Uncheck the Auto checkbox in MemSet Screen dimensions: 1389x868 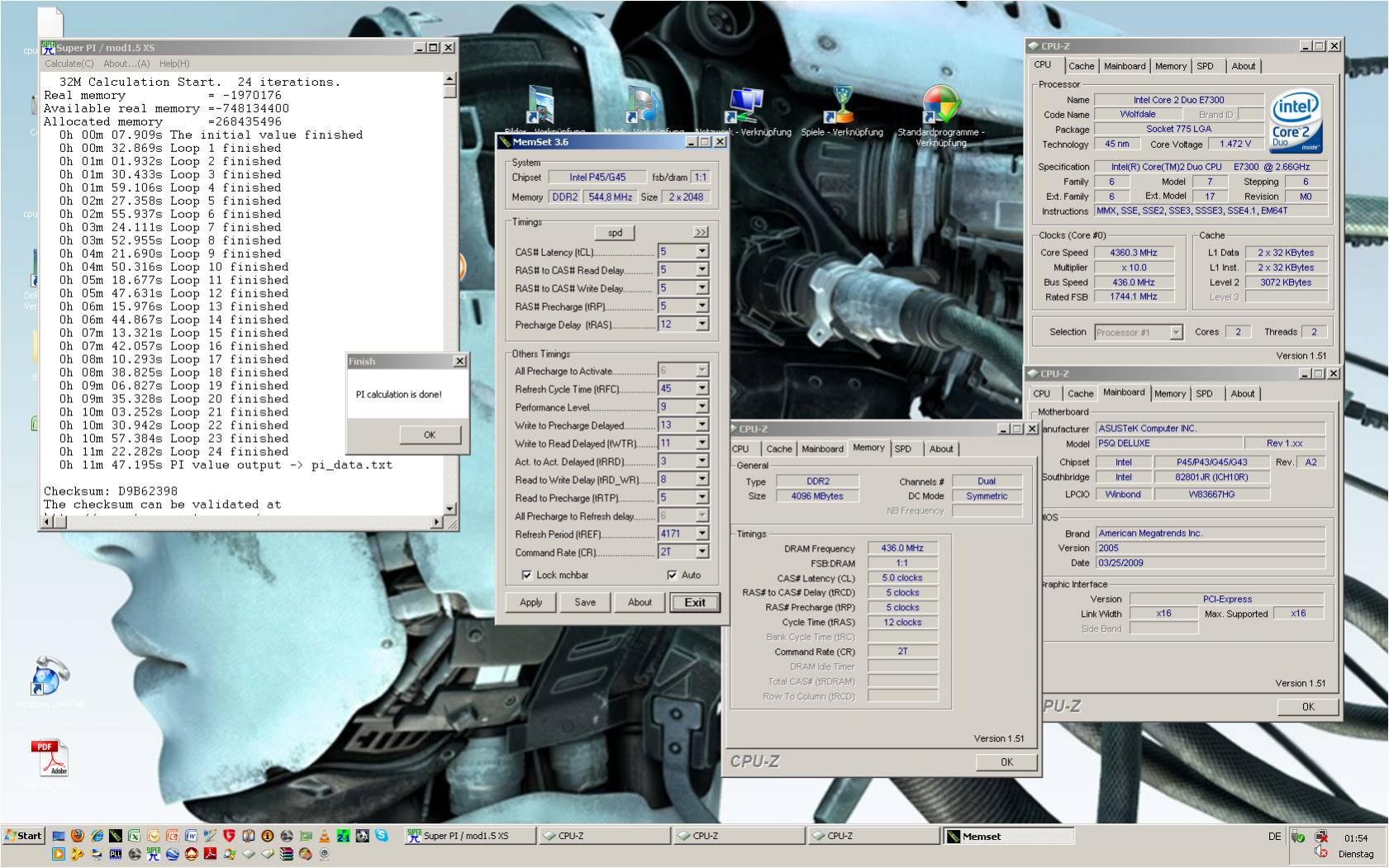(x=672, y=575)
